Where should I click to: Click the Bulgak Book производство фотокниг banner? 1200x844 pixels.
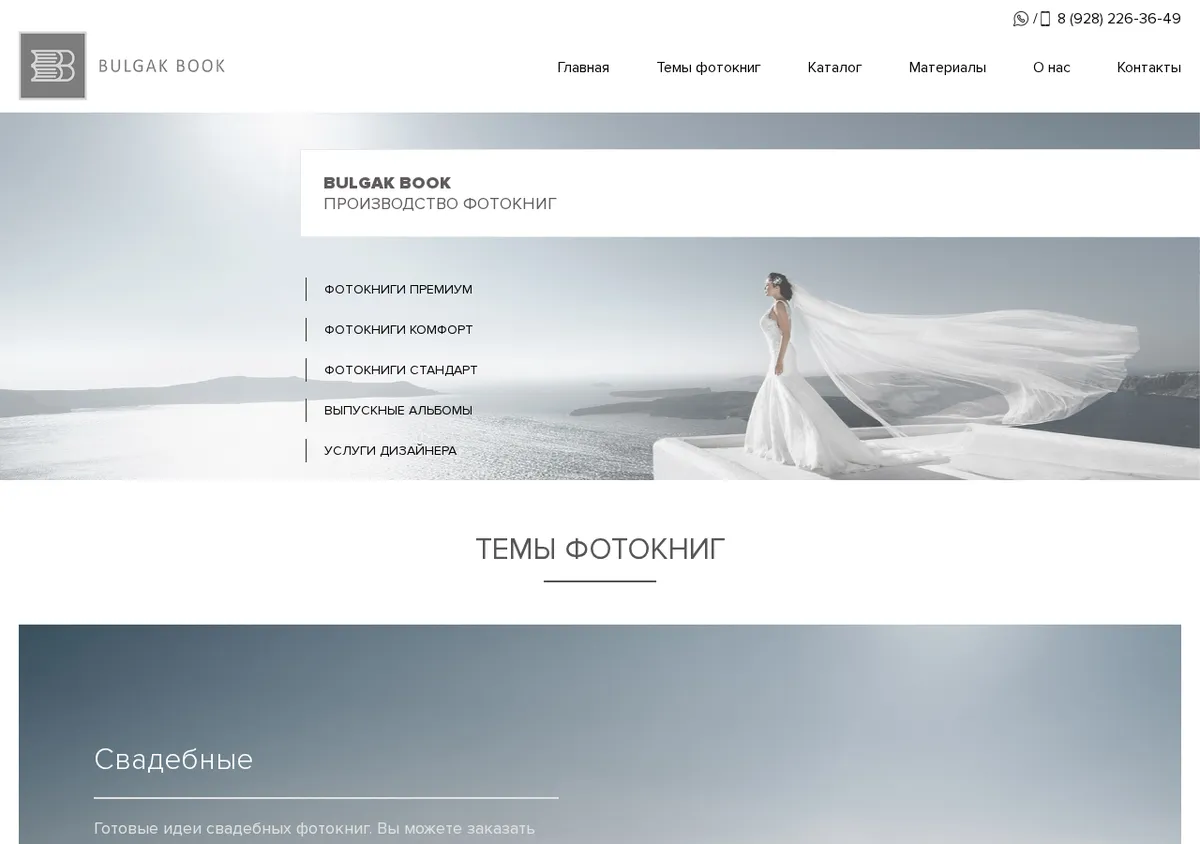point(750,193)
